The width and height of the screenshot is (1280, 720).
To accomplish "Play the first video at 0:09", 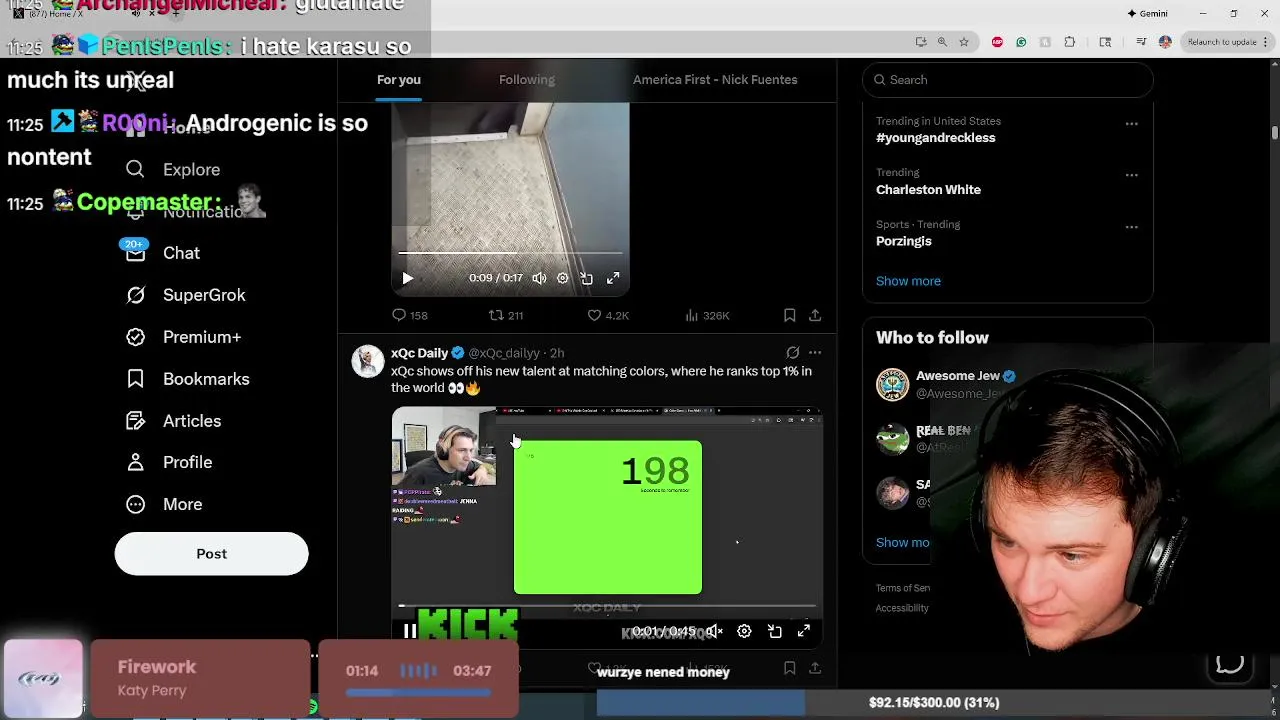I will tap(407, 279).
